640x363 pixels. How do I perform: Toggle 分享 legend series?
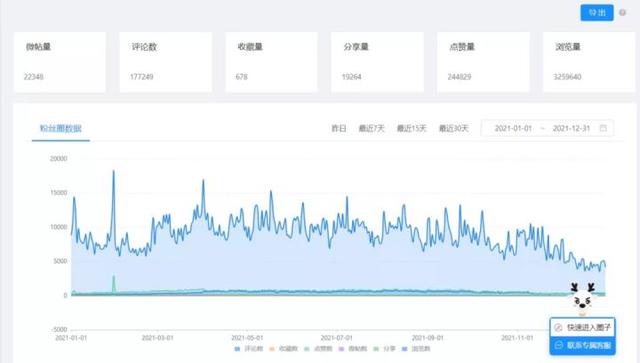click(x=384, y=349)
